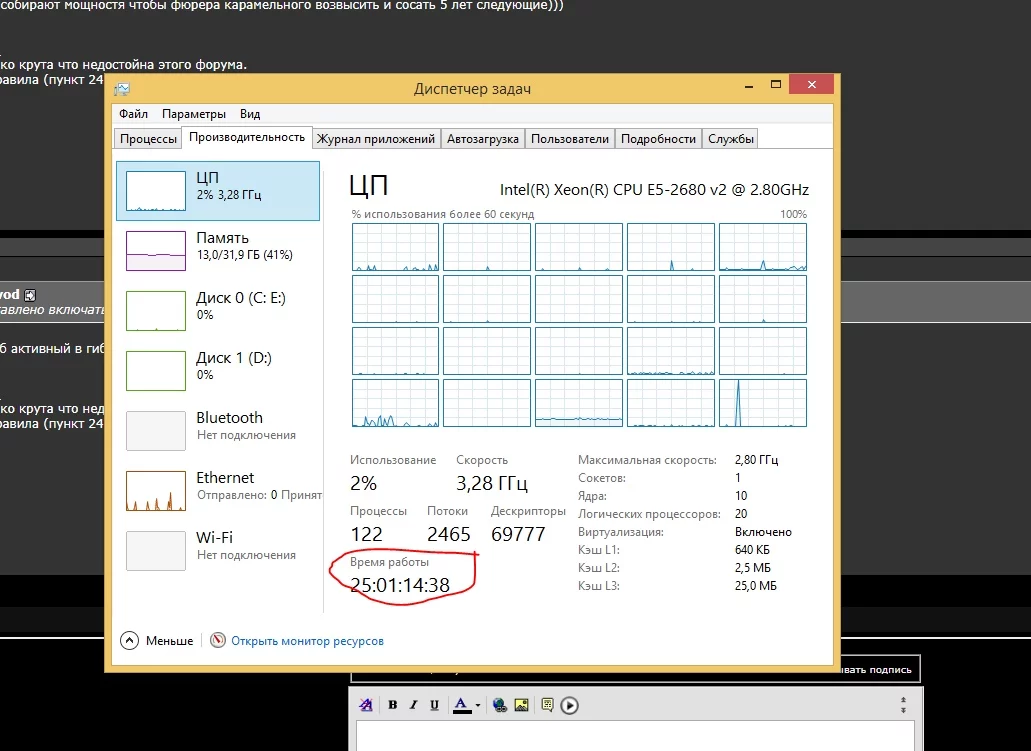Switch to the Службы tab
The width and height of the screenshot is (1031, 751).
tap(731, 139)
